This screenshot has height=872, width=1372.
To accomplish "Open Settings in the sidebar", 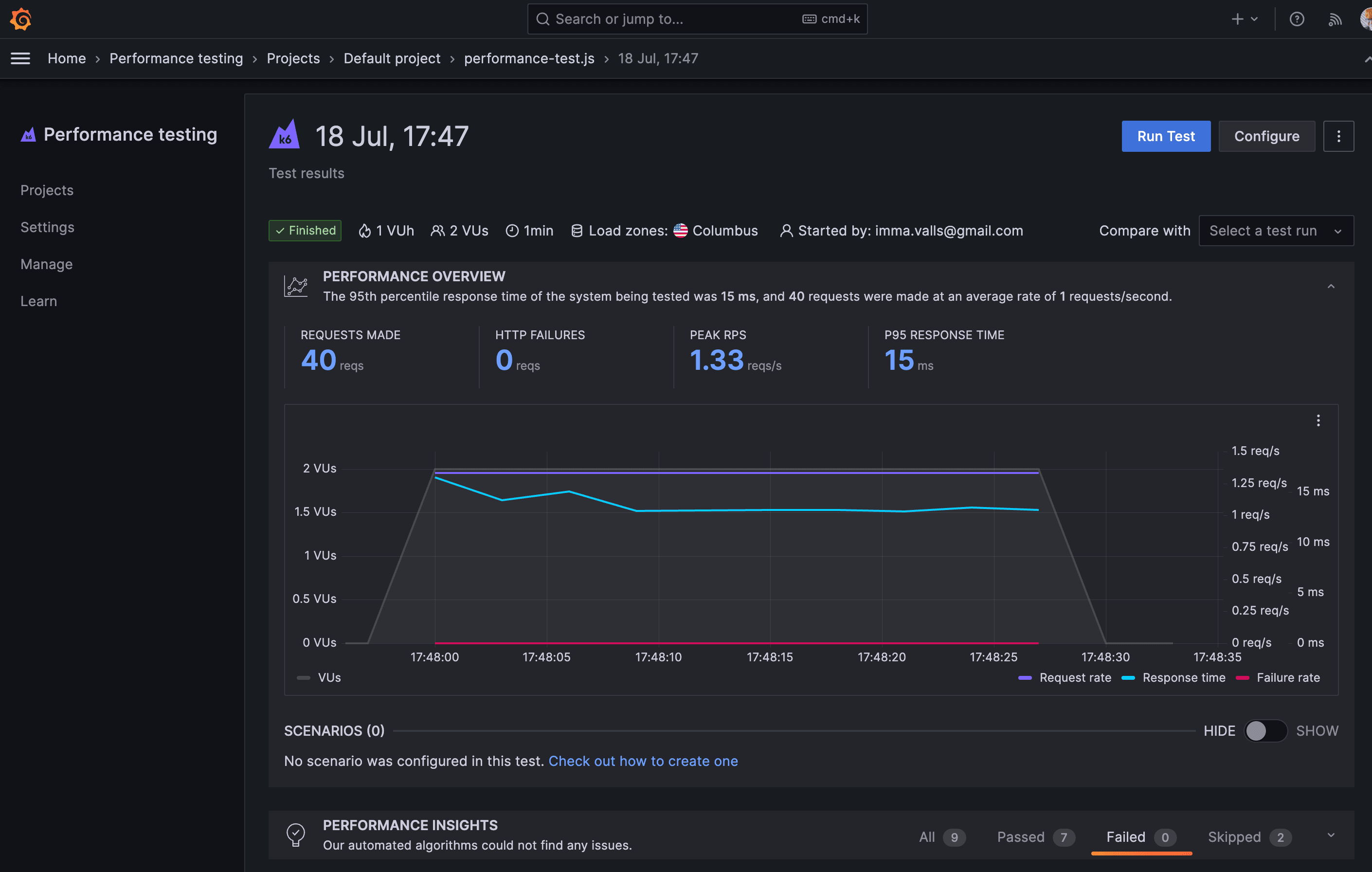I will tap(47, 227).
